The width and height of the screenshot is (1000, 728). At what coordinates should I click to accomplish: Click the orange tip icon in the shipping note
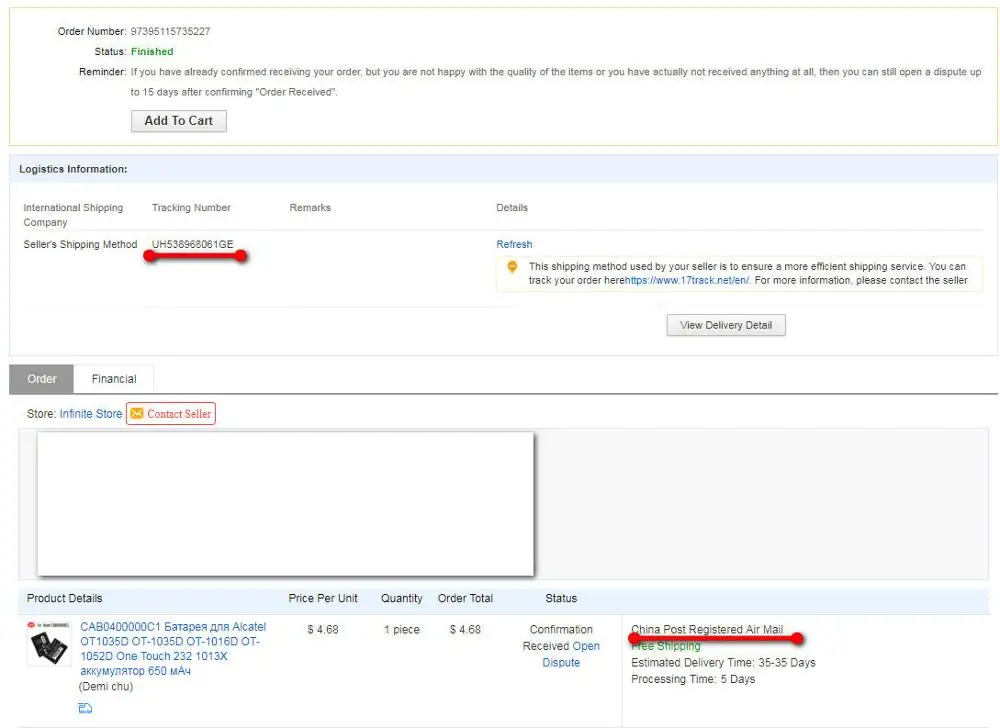coord(512,266)
